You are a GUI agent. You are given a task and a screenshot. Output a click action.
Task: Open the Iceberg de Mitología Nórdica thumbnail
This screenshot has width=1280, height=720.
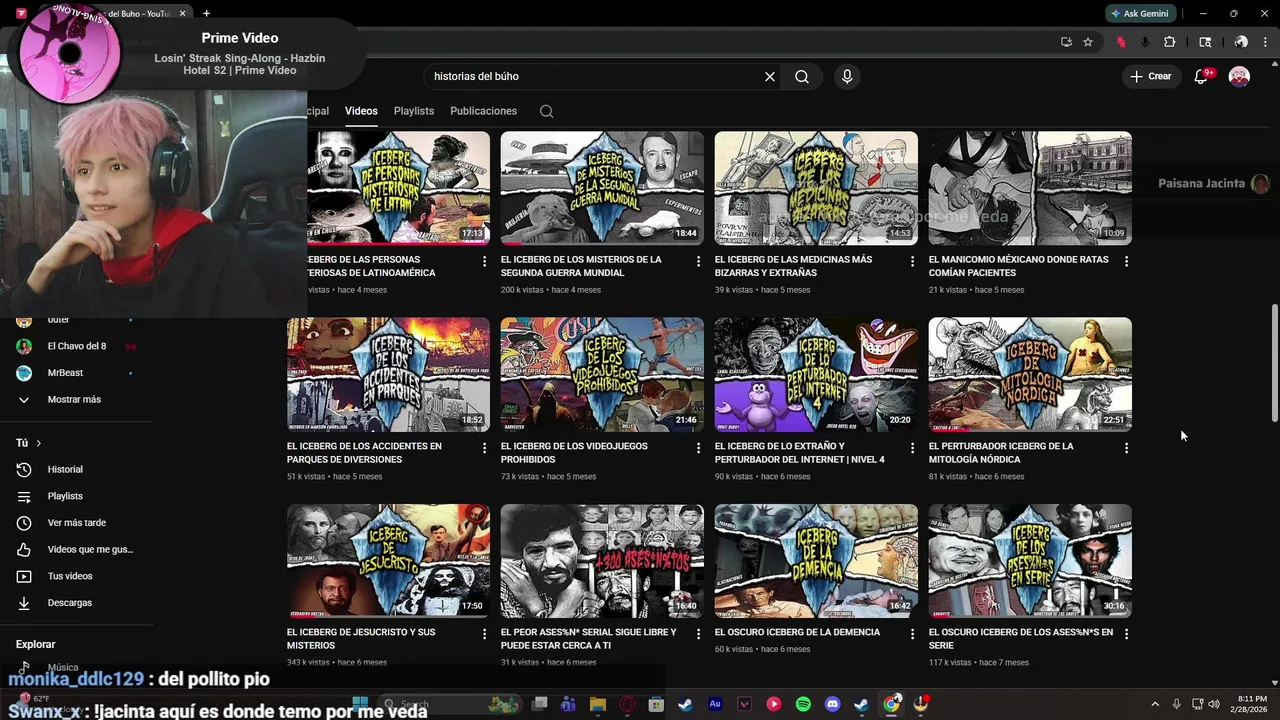pos(1030,374)
